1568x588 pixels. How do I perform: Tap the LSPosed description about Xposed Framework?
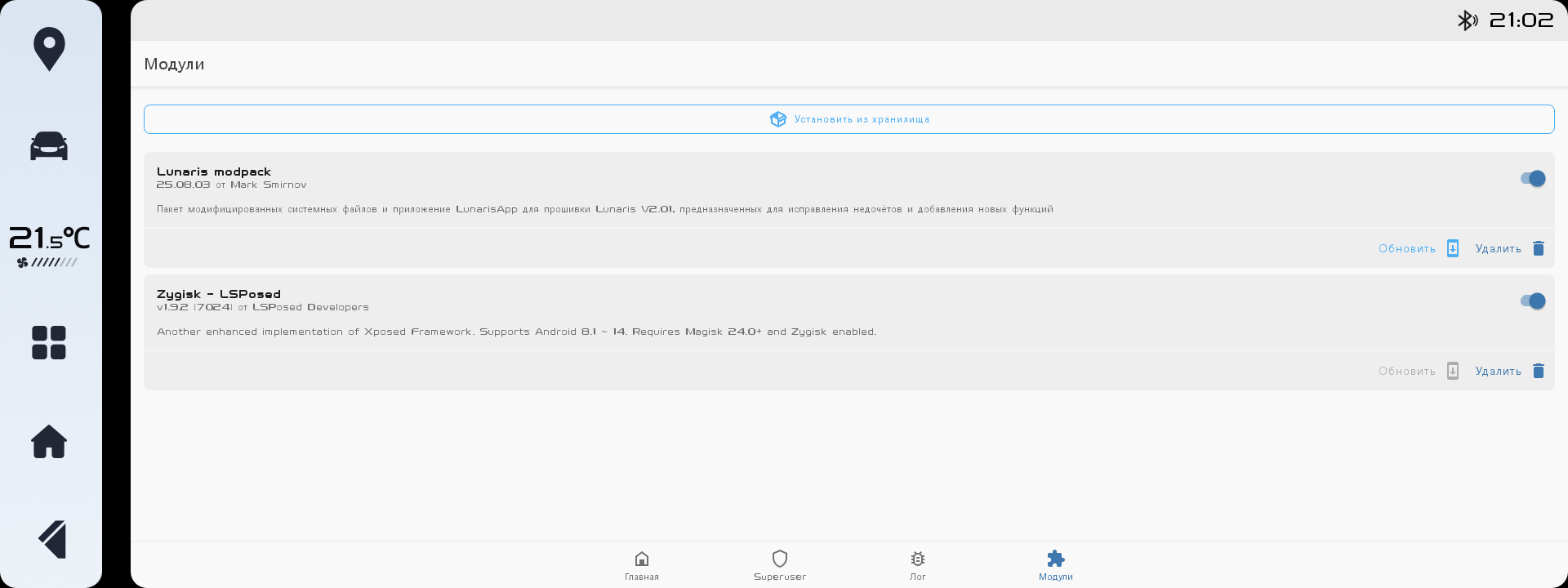click(x=517, y=332)
